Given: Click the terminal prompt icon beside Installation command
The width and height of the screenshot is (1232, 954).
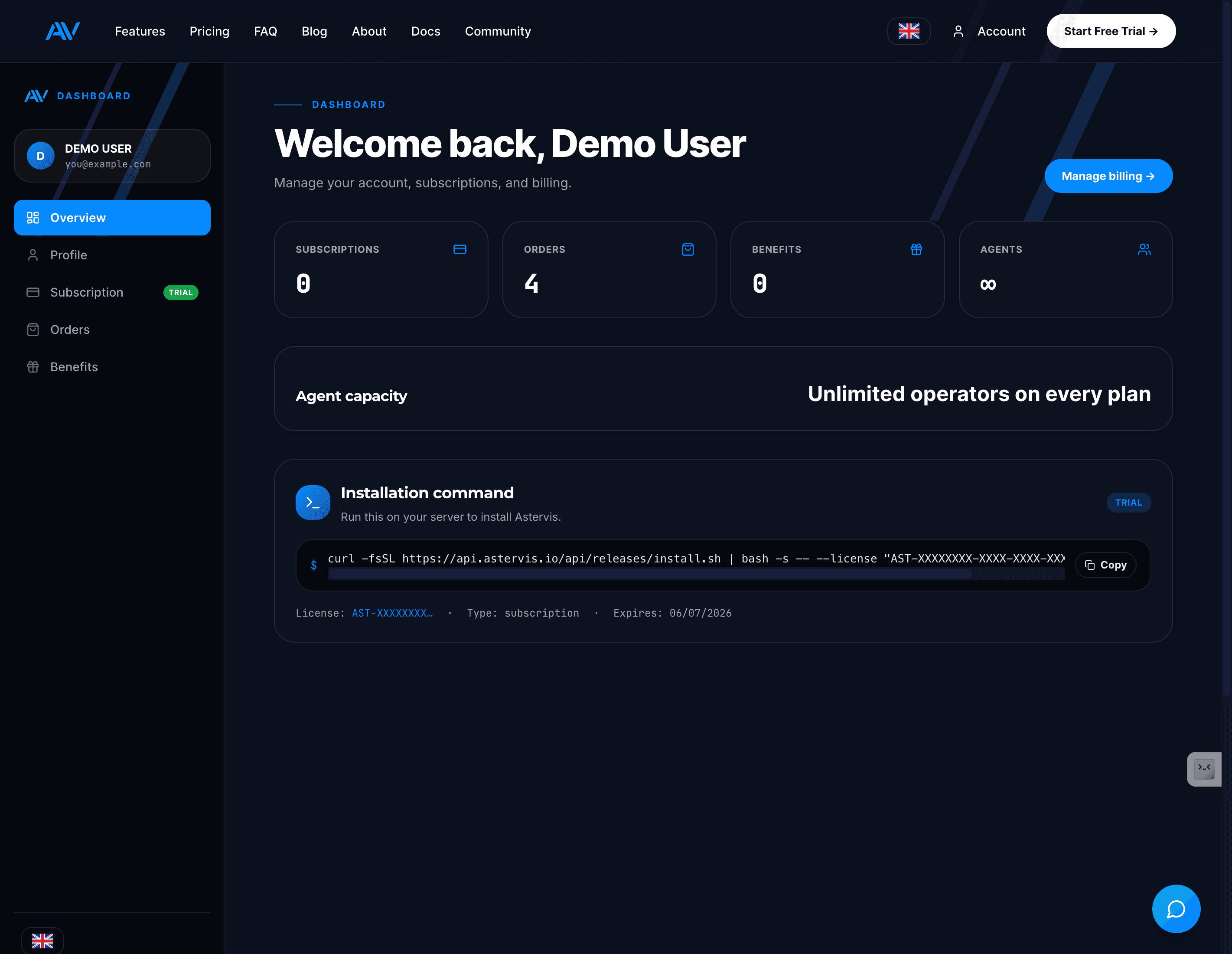Looking at the screenshot, I should coord(313,502).
